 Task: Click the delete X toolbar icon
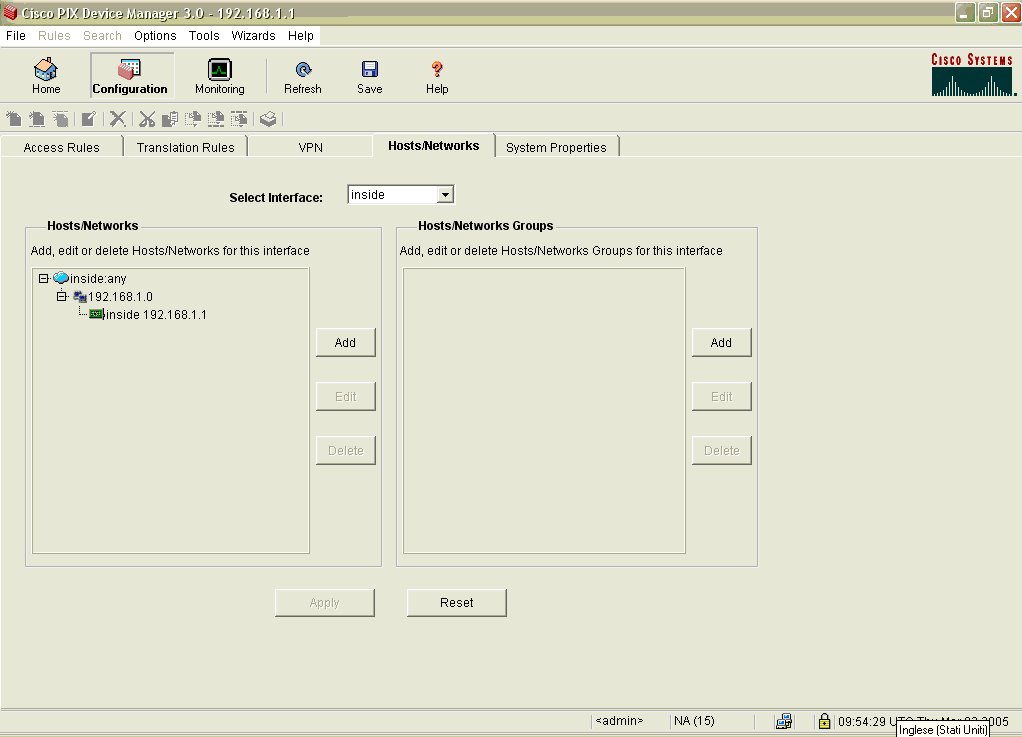point(117,119)
